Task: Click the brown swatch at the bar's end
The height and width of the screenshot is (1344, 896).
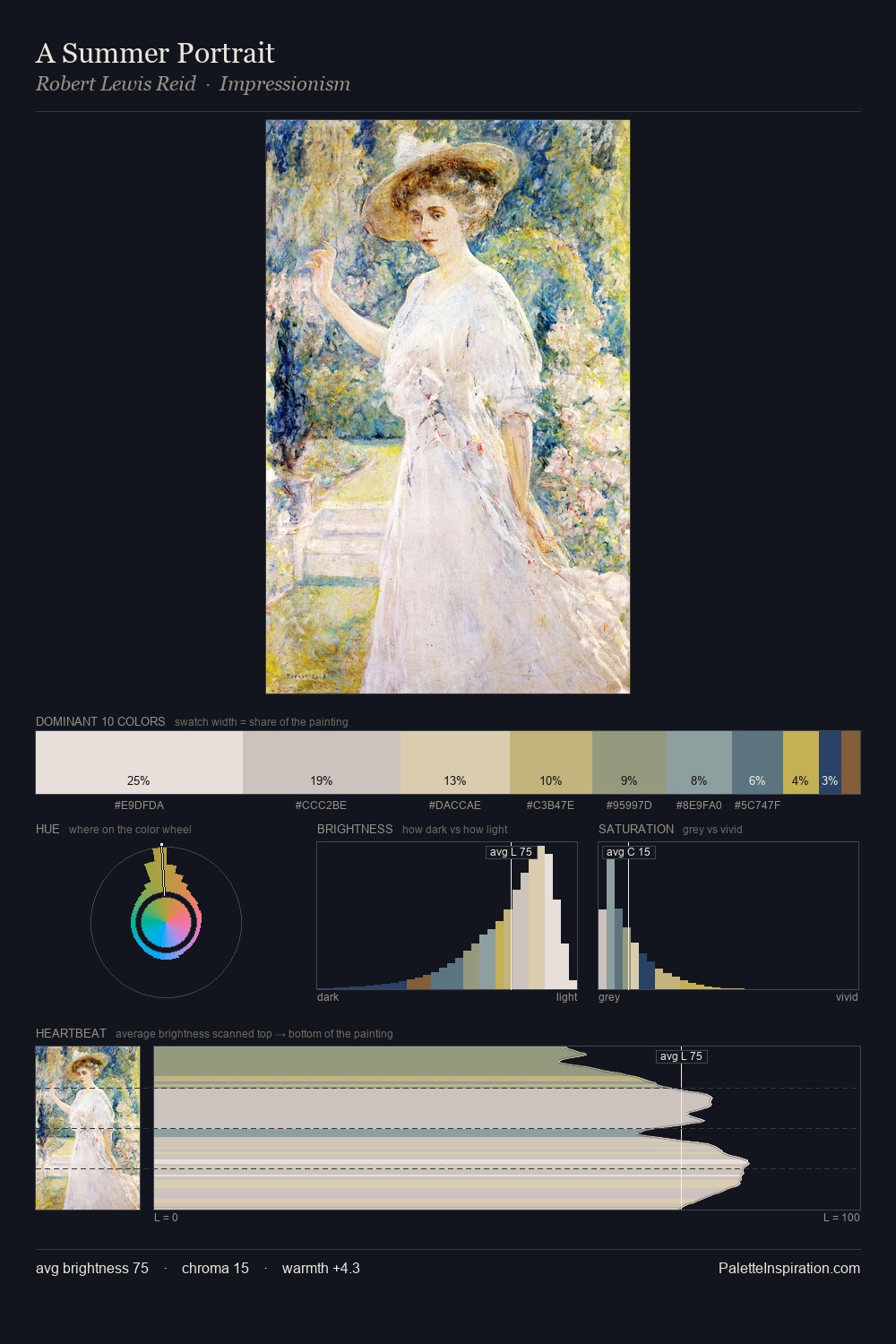Action: coord(850,762)
